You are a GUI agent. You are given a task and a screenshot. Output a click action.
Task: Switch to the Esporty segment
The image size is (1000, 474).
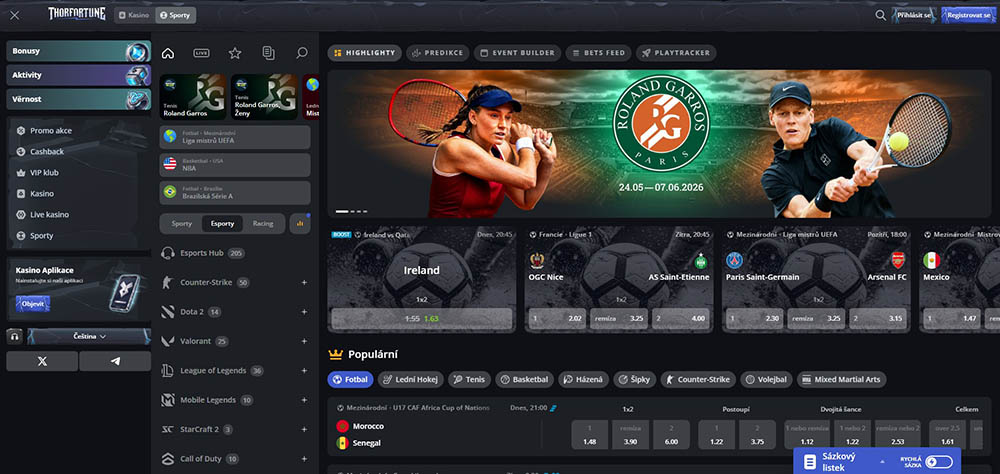[223, 224]
